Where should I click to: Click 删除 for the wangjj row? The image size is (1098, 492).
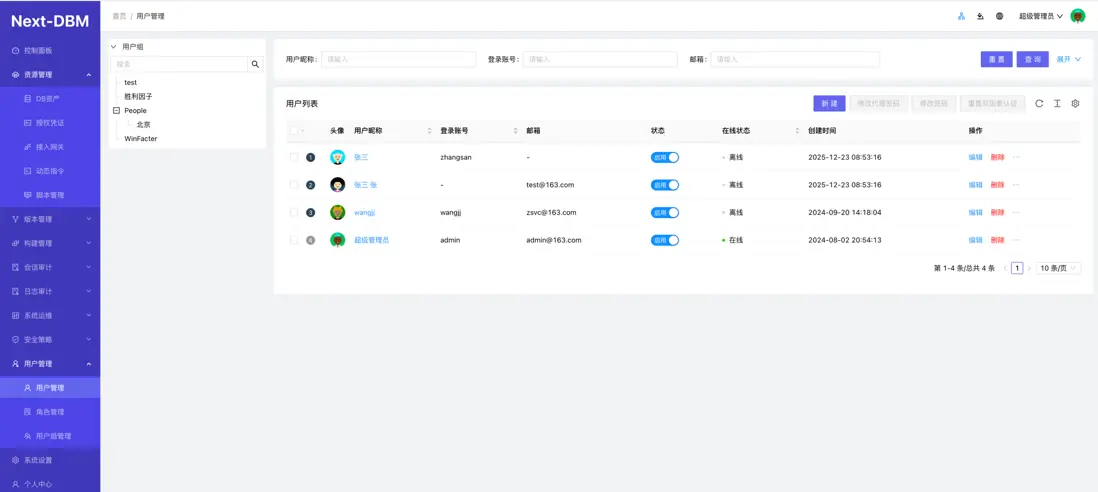(x=998, y=212)
